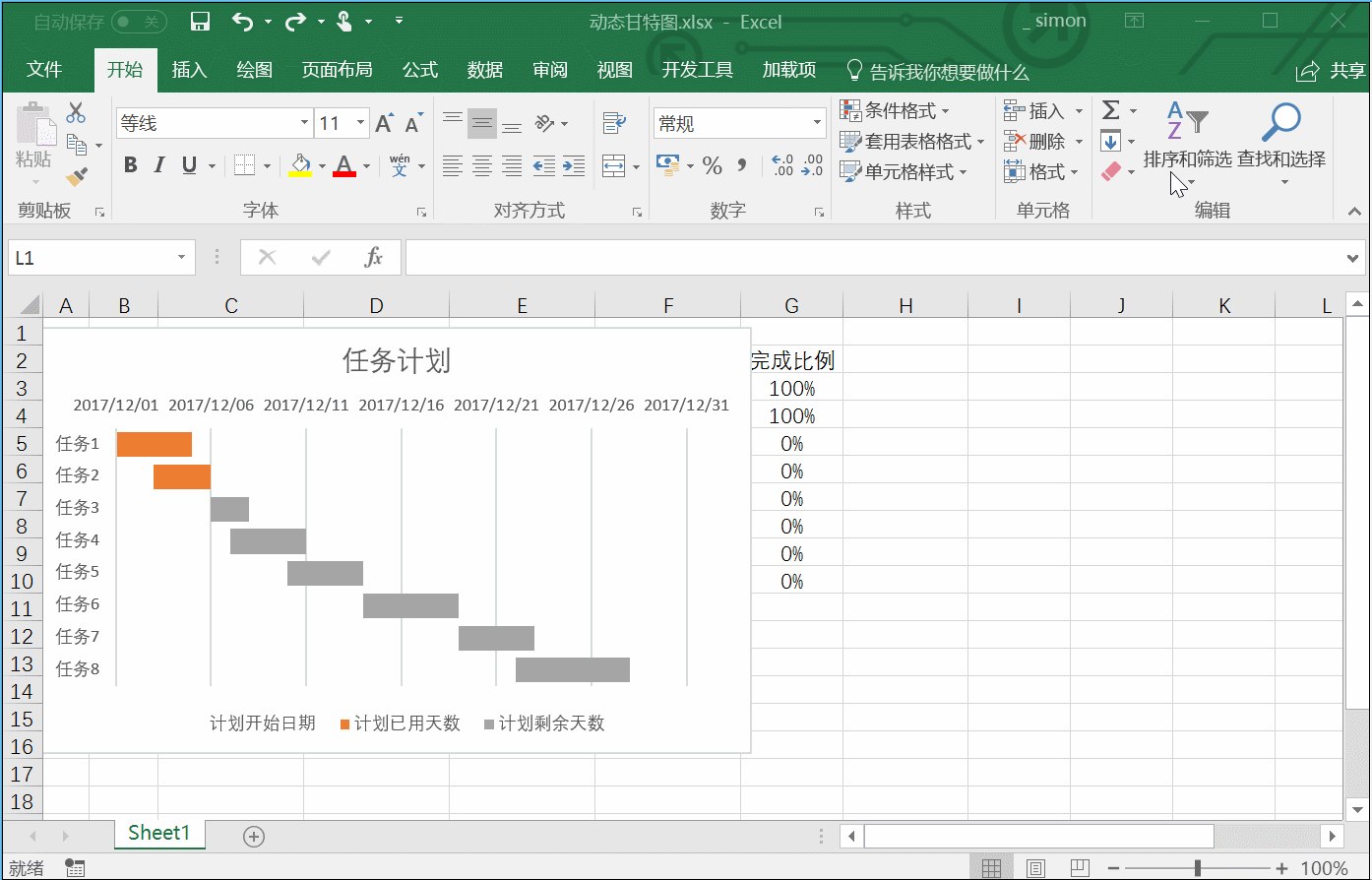
Task: Toggle align text left
Action: click(x=453, y=165)
